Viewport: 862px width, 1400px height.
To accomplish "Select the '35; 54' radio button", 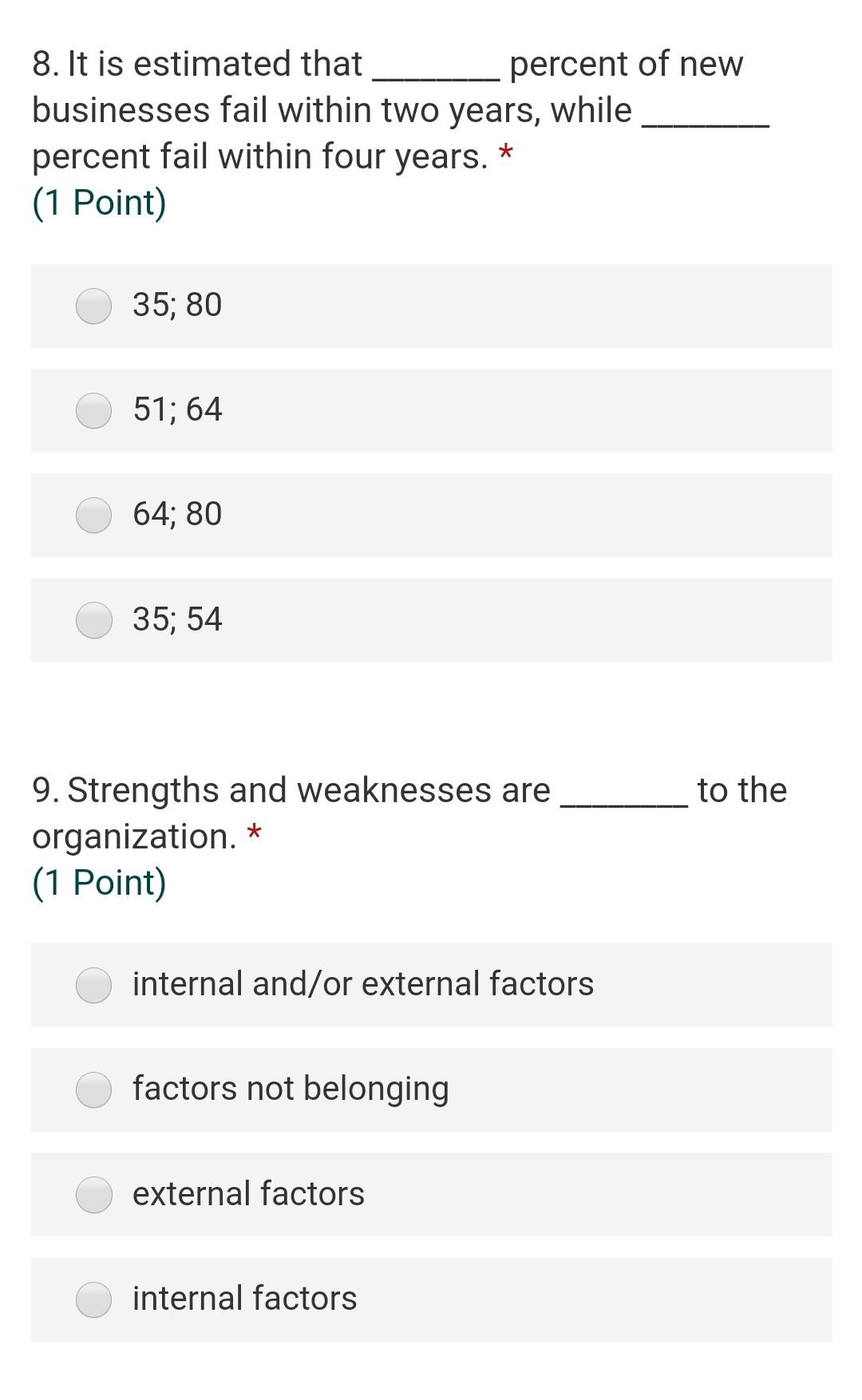I will coord(94,620).
